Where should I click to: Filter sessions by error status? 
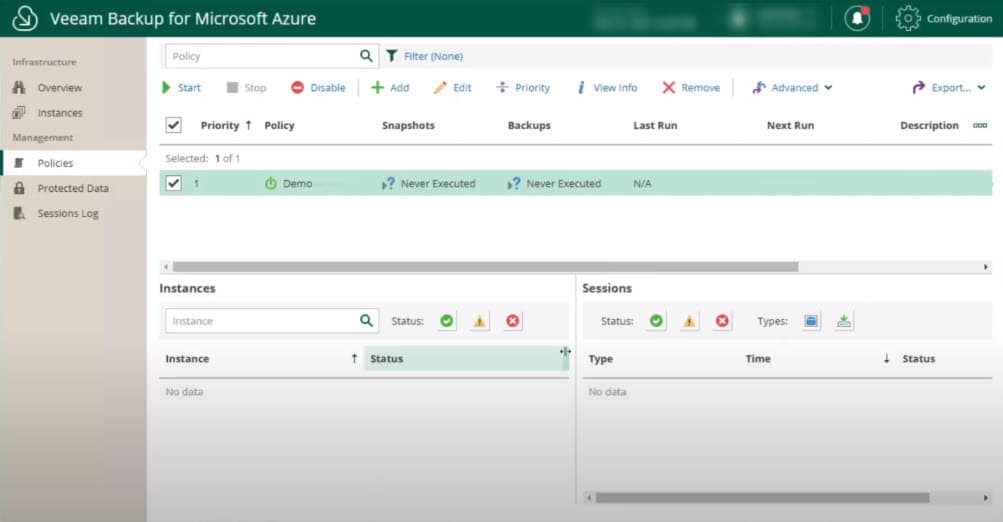point(722,321)
